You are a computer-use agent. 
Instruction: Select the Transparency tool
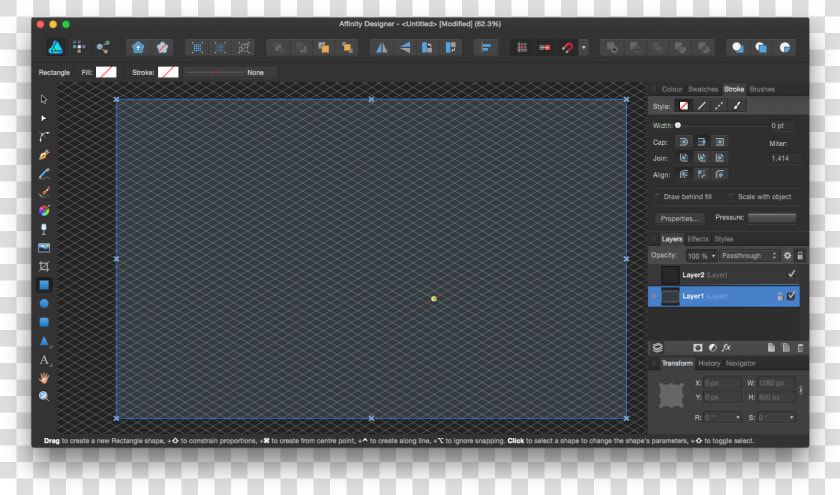[44, 229]
